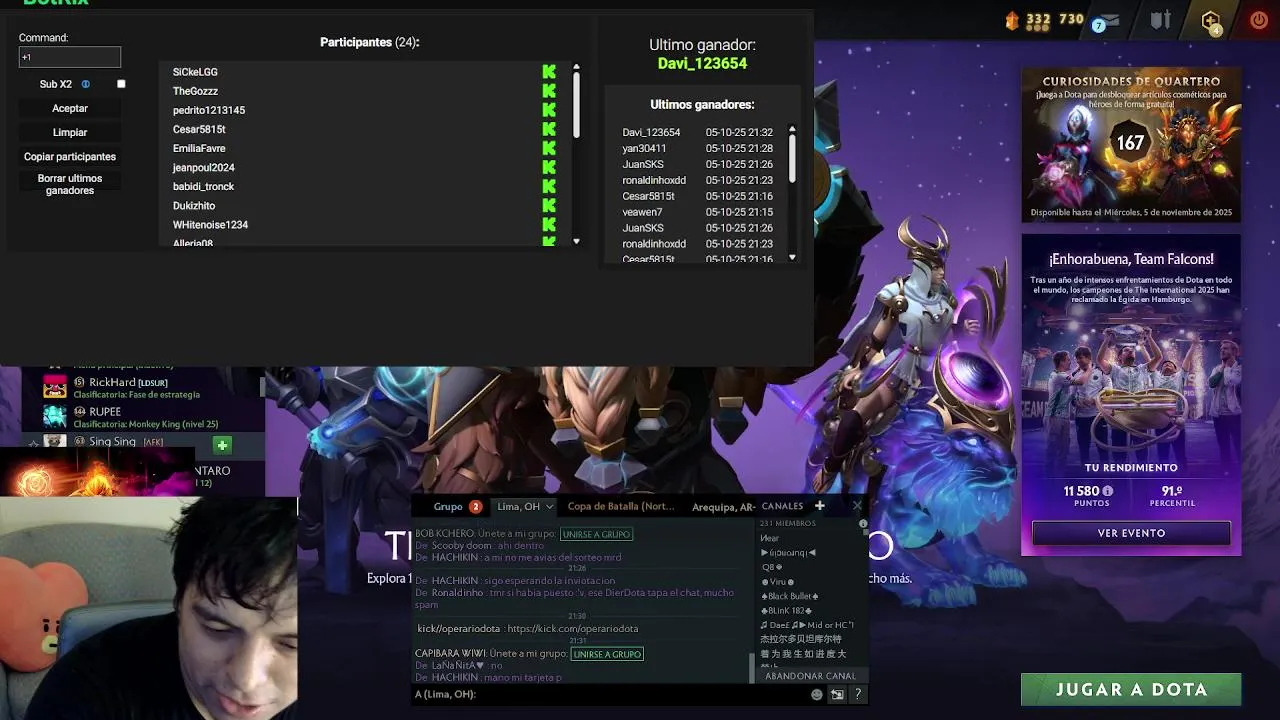
Task: Click the Kick icon beside SiCkeLGG
Action: coord(549,72)
